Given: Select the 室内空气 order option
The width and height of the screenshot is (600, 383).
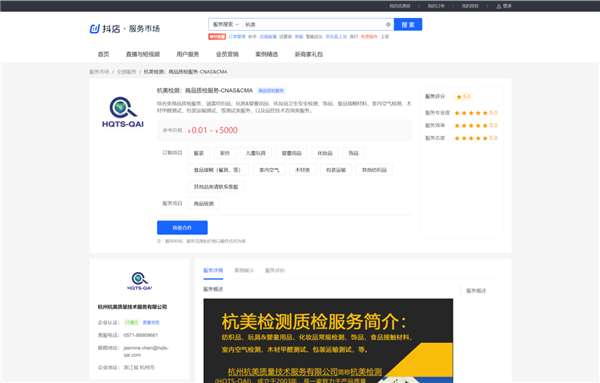Looking at the screenshot, I should tap(269, 170).
